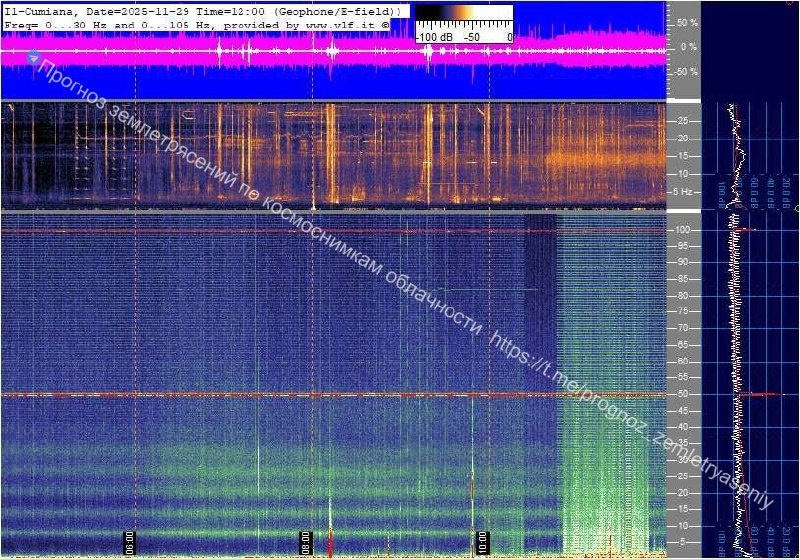The image size is (800, 559).
Task: Click the '-100 dB' color scale label
Action: (434, 37)
